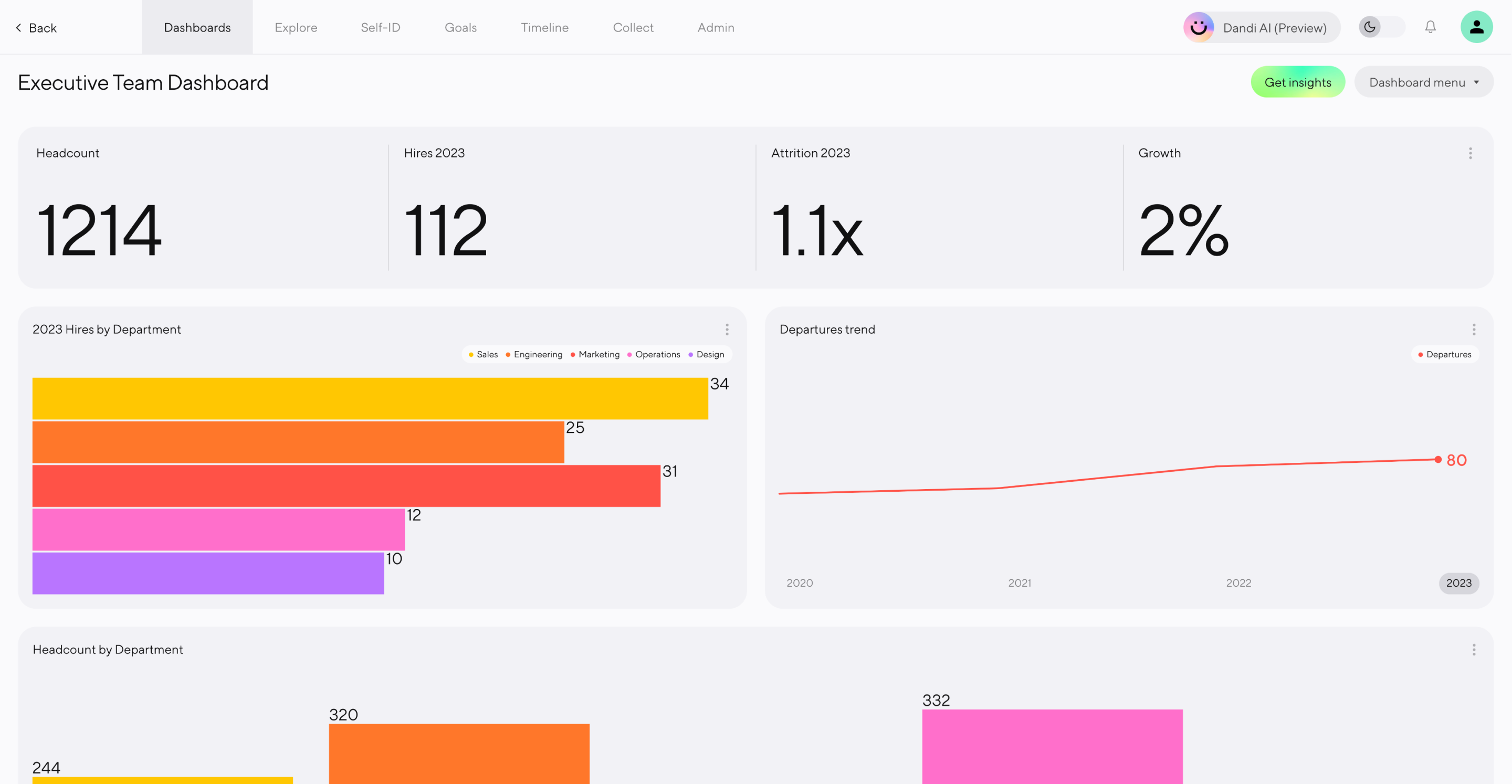Image resolution: width=1512 pixels, height=784 pixels.
Task: Click the notification bell icon
Action: pyautogui.click(x=1431, y=27)
